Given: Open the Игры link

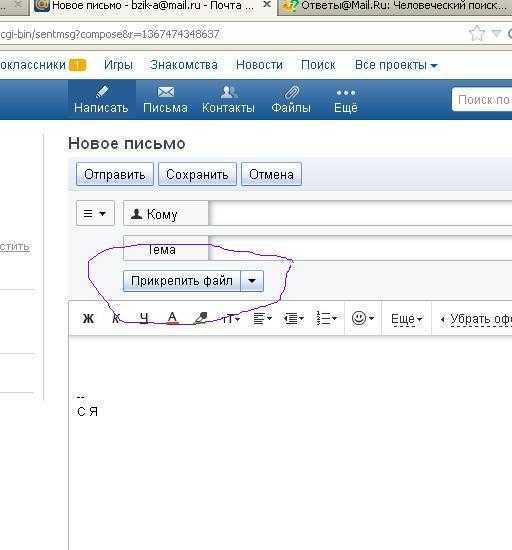Looking at the screenshot, I should pyautogui.click(x=118, y=65).
